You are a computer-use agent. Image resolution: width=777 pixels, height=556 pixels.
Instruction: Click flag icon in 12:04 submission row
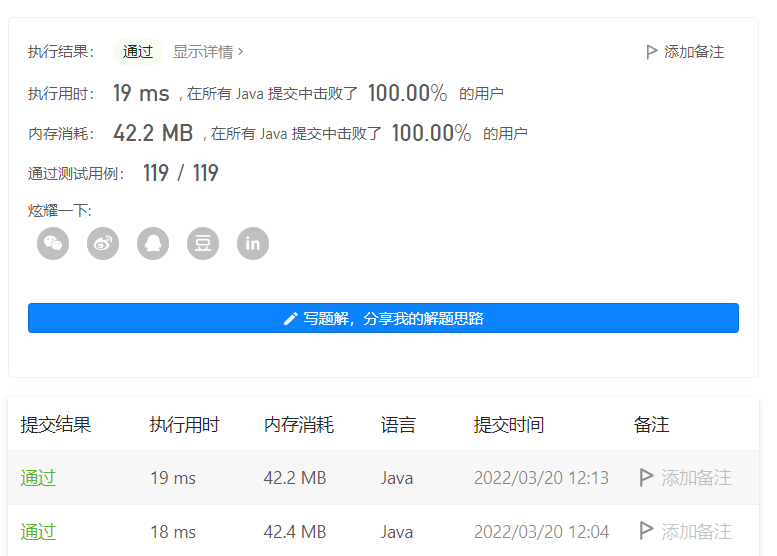[646, 531]
